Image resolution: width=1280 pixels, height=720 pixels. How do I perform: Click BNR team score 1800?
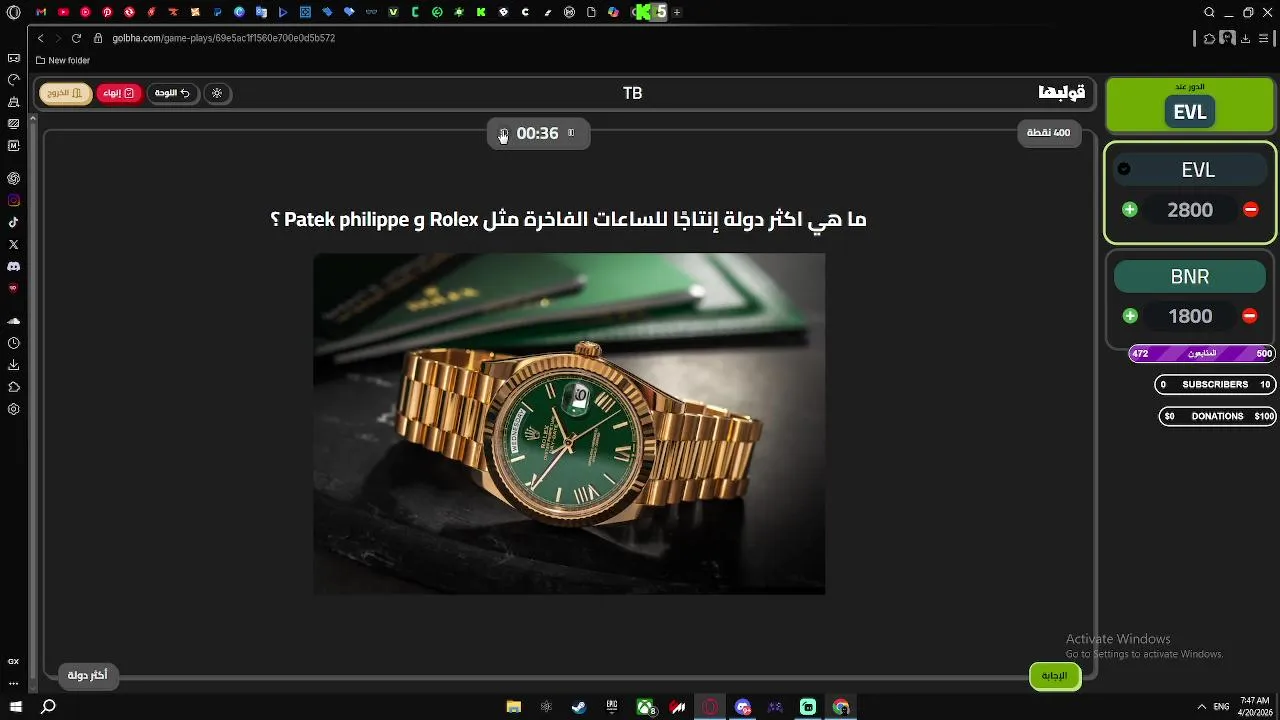1190,316
